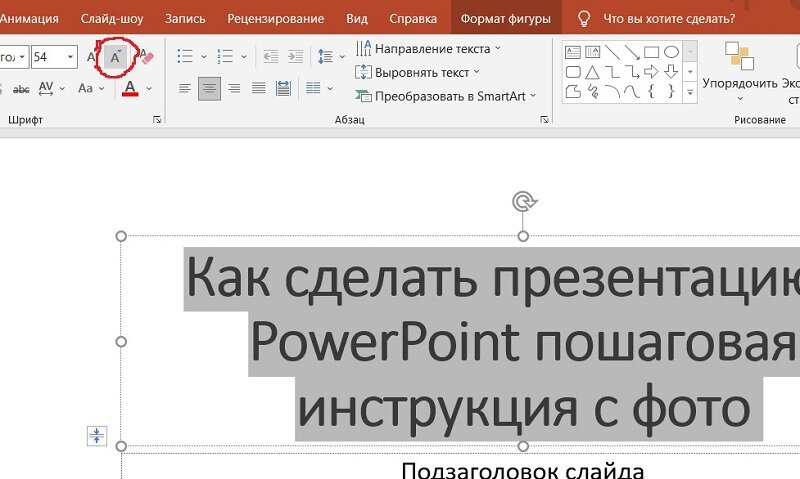Select the text box shape
This screenshot has width=800, height=479.
(573, 52)
